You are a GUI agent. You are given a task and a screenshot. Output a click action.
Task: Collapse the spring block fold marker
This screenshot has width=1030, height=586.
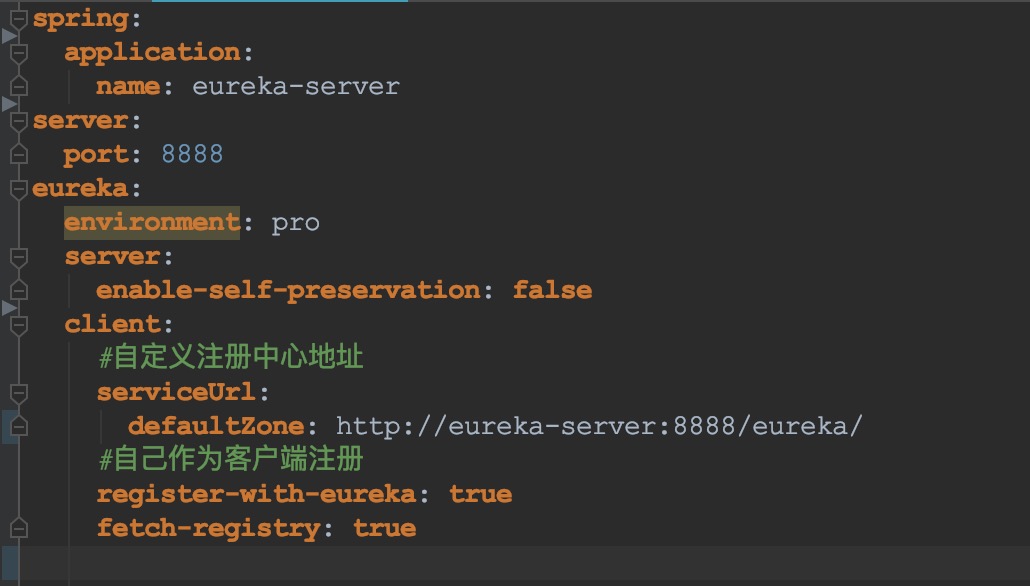pyautogui.click(x=18, y=18)
